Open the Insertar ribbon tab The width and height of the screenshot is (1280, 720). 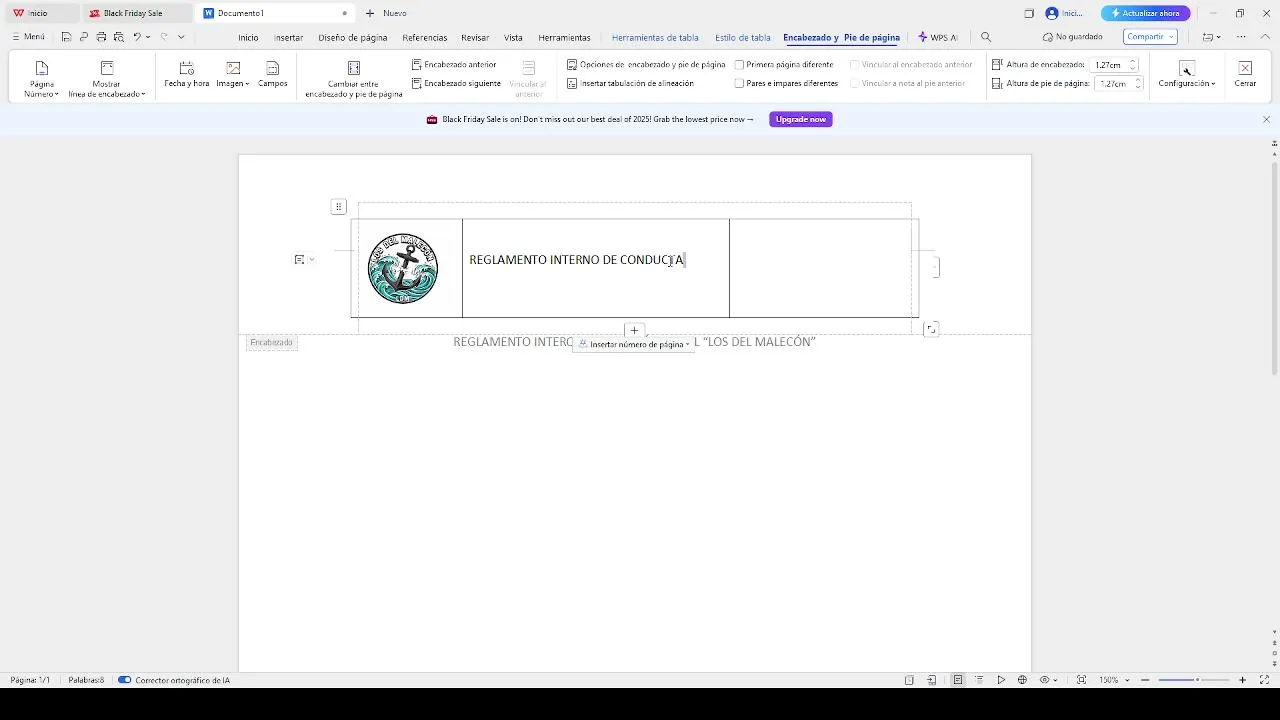[x=289, y=37]
